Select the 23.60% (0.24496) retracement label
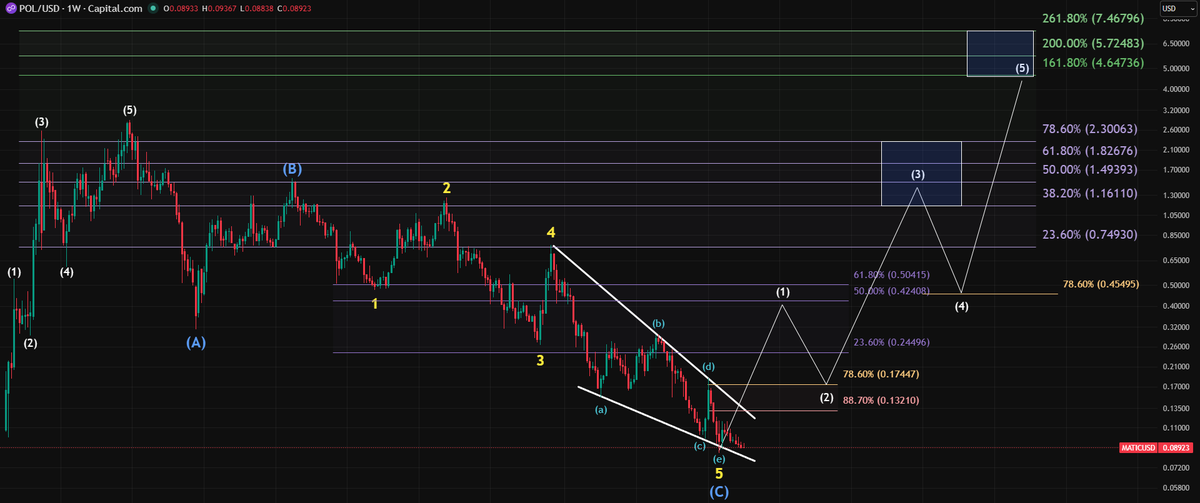This screenshot has width=1200, height=503. [892, 342]
